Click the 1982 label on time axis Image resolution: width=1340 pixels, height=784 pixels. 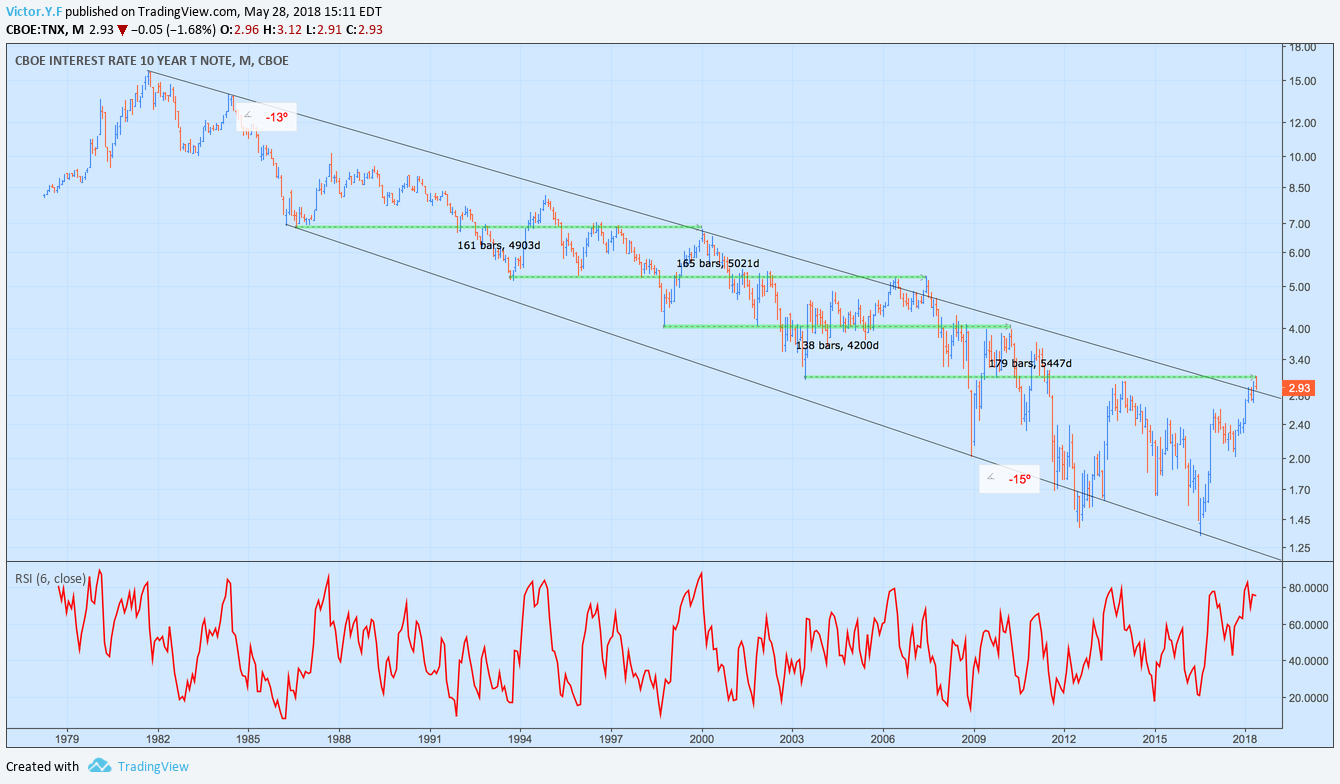coord(157,739)
